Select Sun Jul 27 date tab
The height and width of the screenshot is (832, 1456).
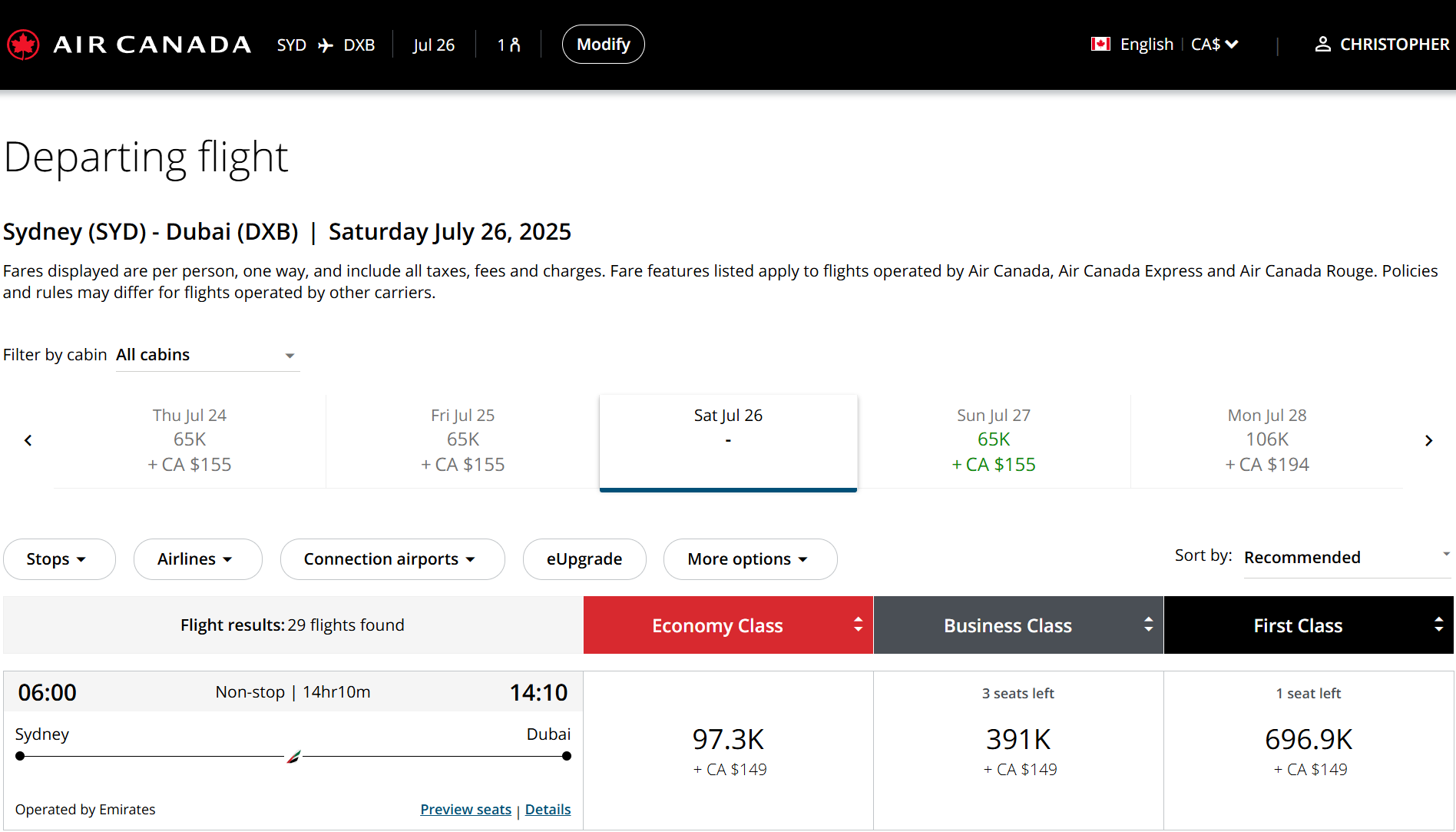click(x=994, y=440)
